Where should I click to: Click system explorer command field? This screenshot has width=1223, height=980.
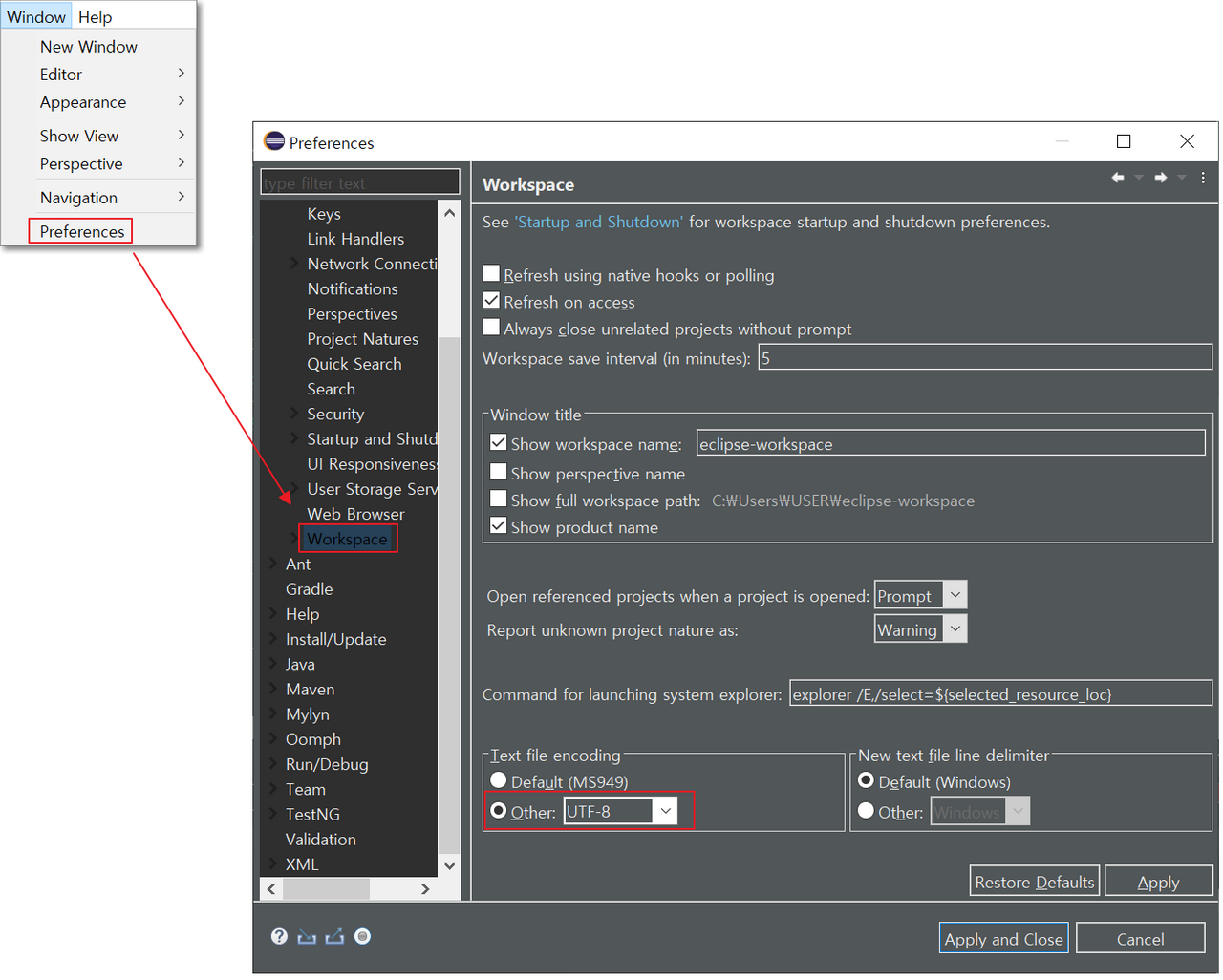[x=1000, y=693]
